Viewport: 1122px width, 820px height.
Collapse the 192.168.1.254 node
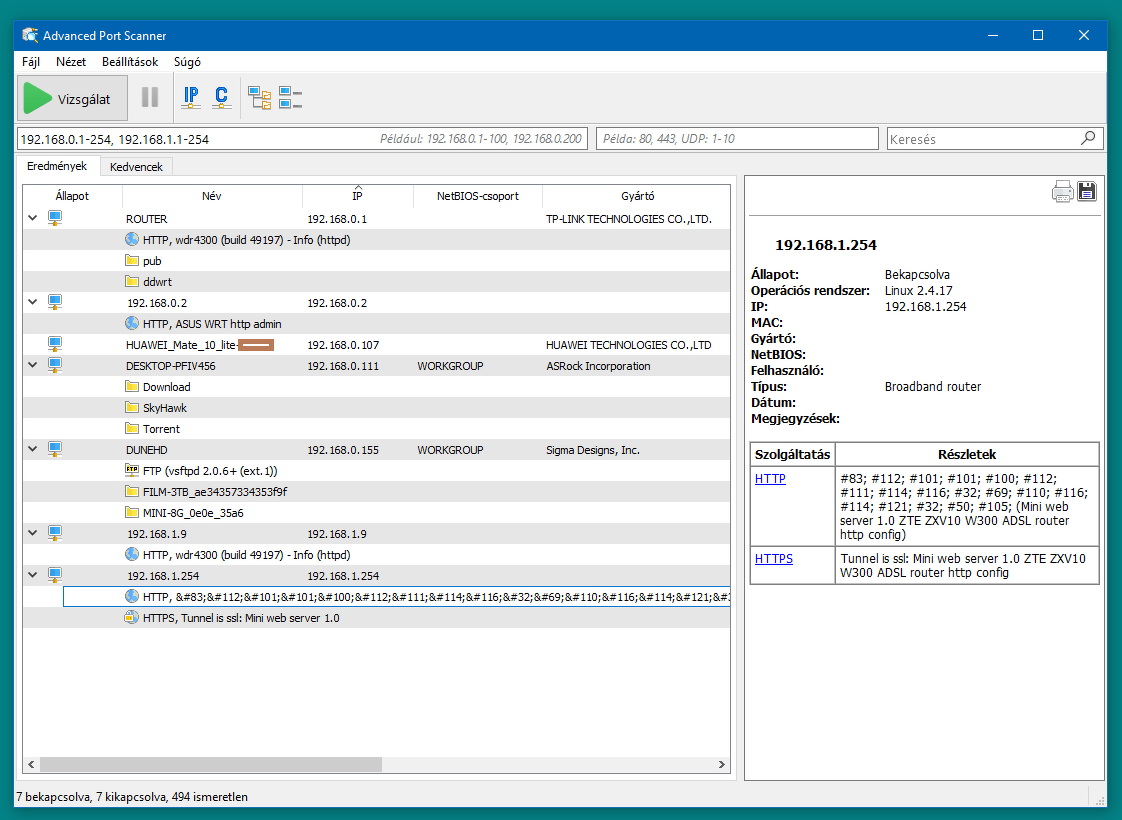point(32,575)
